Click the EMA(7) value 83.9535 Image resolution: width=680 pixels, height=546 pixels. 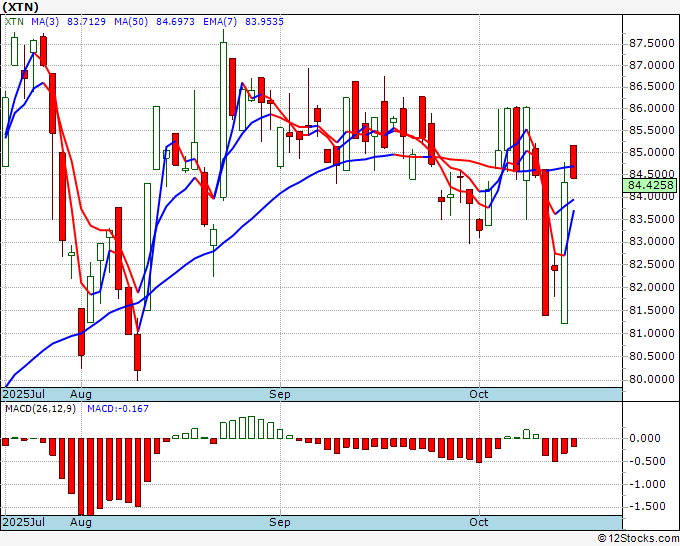264,21
